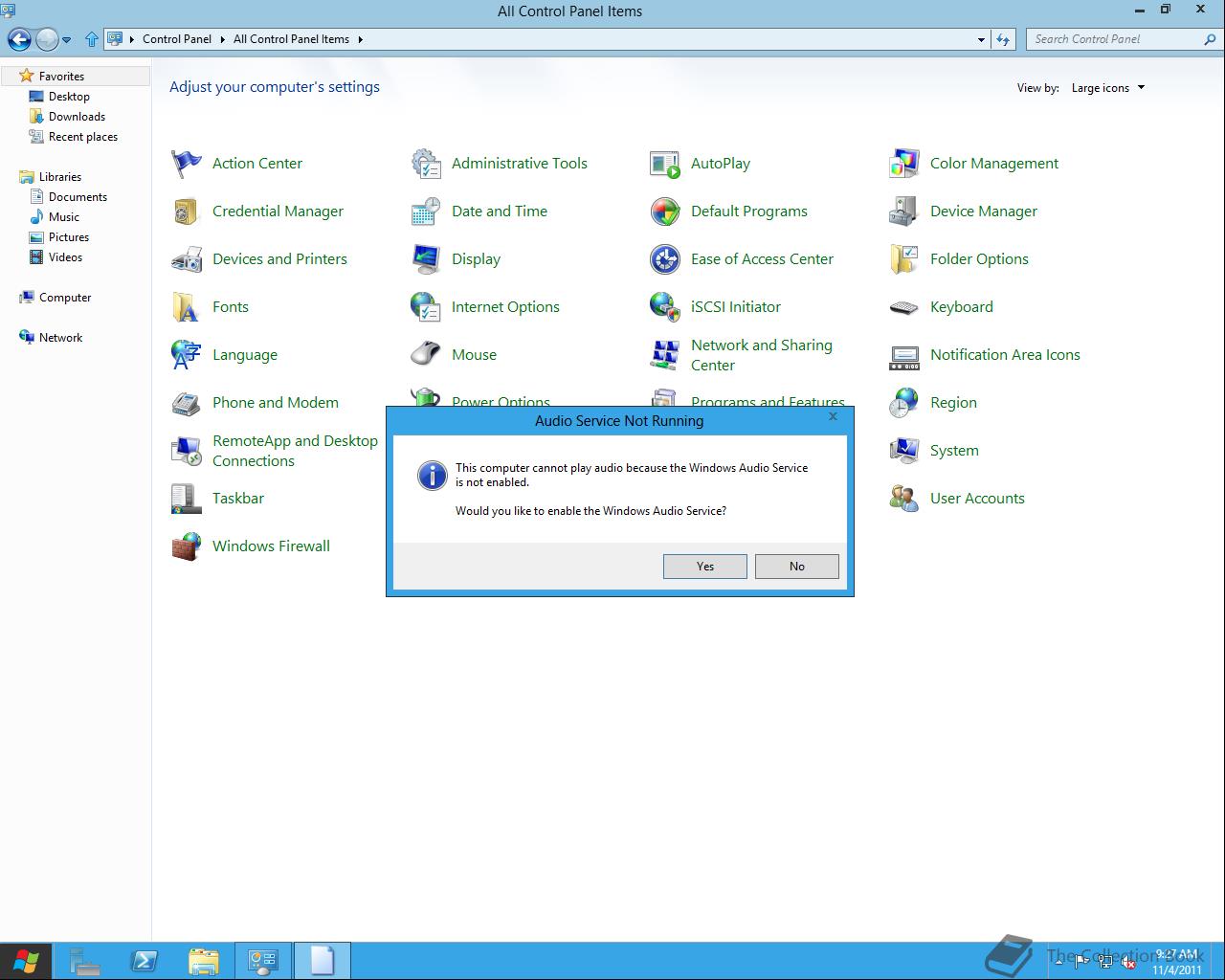Select Libraries in the navigation pane
1225x980 pixels.
(60, 177)
